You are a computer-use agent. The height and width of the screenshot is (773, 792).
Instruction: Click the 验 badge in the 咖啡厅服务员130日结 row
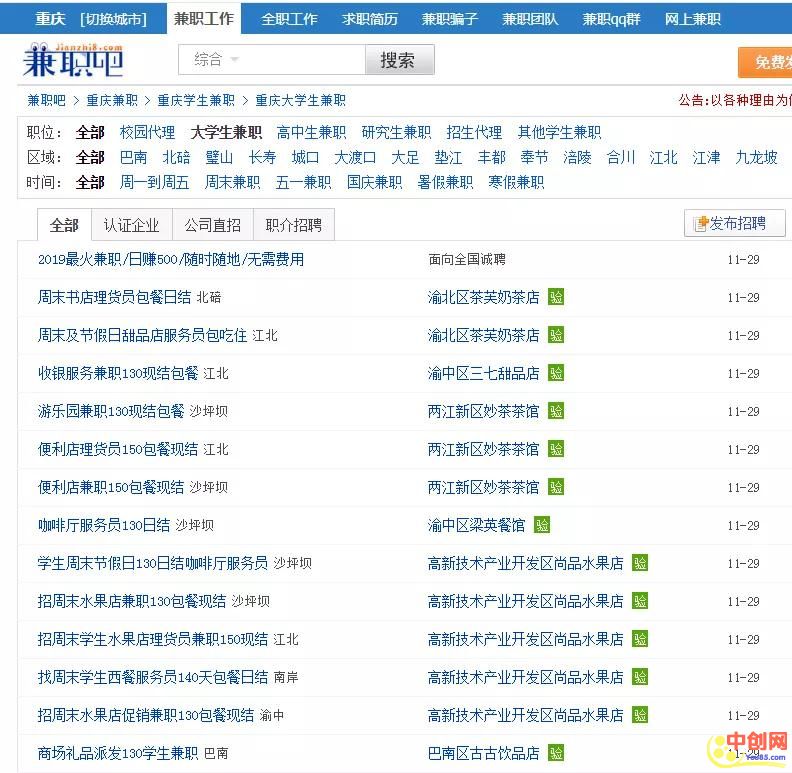542,525
